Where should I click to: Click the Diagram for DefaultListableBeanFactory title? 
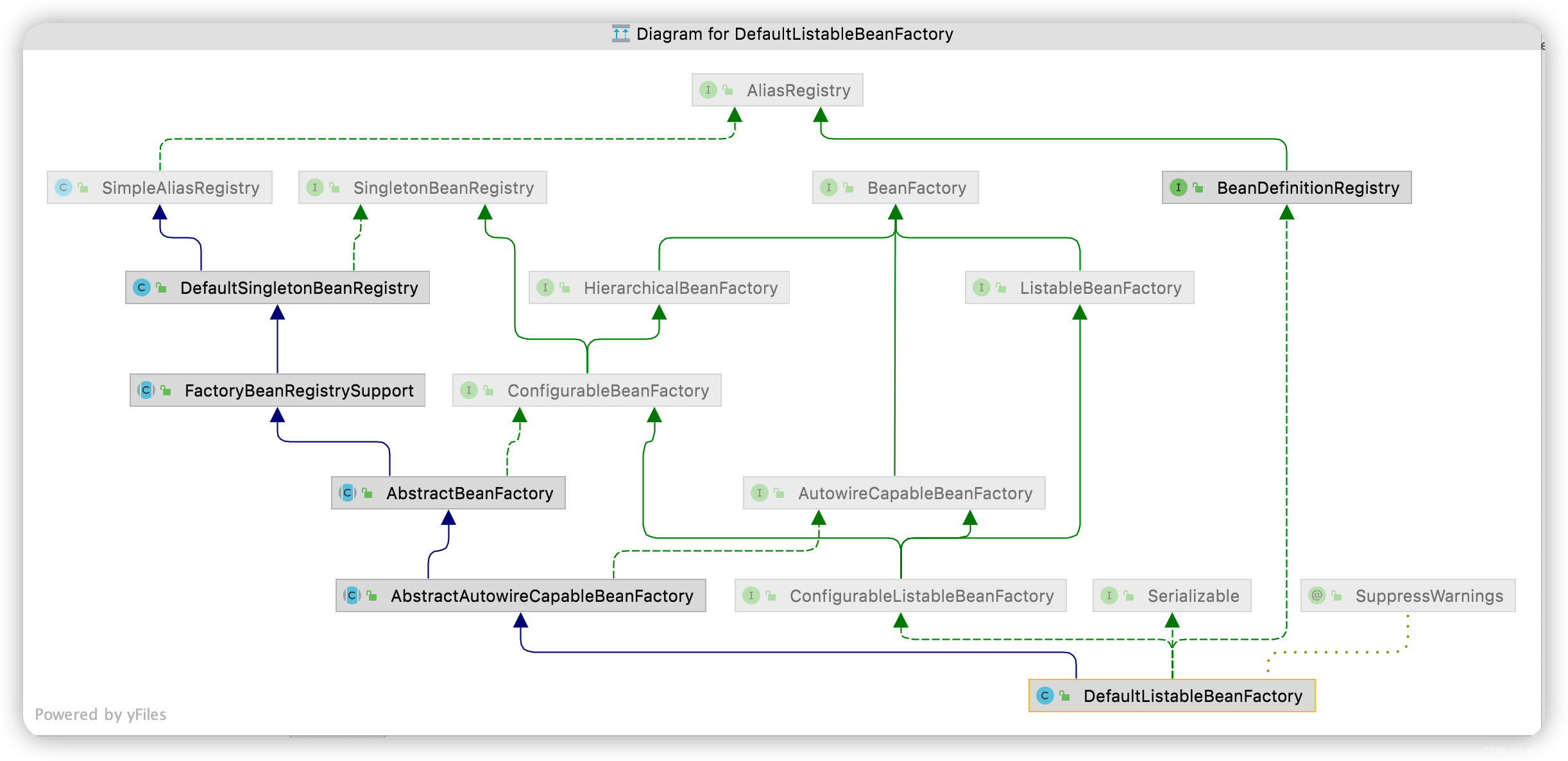(794, 34)
